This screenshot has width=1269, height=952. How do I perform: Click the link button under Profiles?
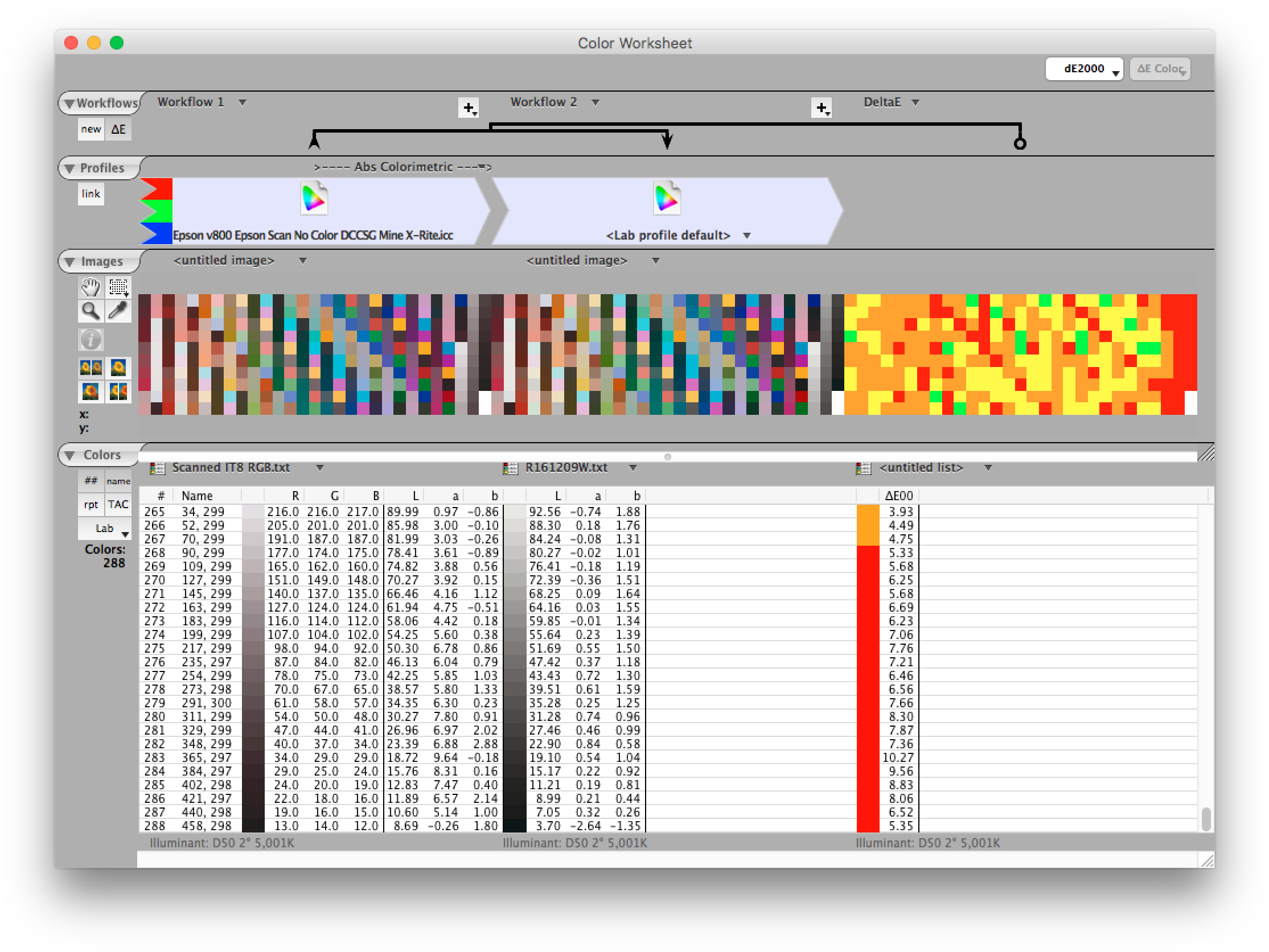click(91, 194)
